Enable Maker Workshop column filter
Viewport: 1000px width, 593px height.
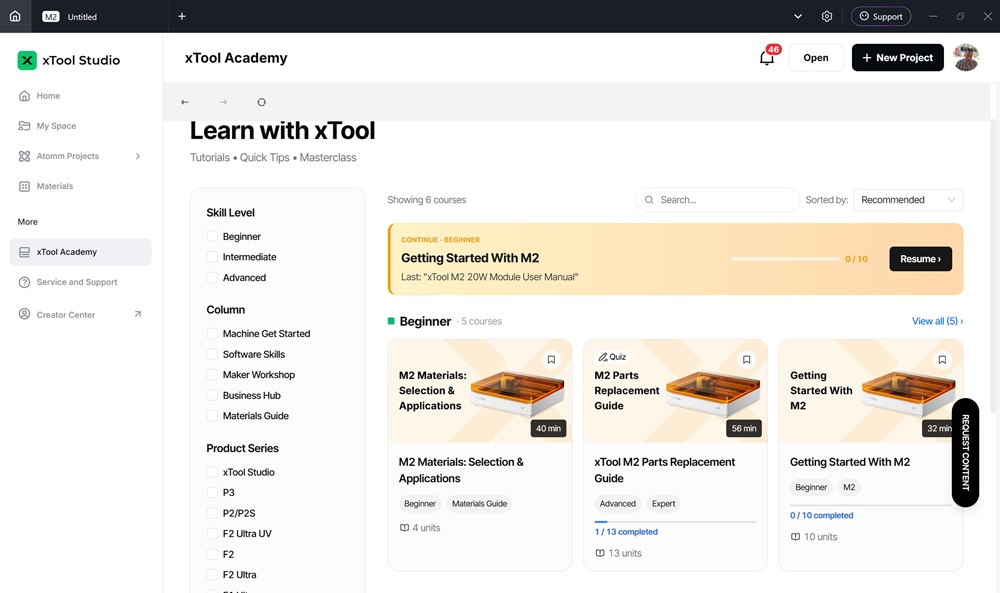pos(212,374)
